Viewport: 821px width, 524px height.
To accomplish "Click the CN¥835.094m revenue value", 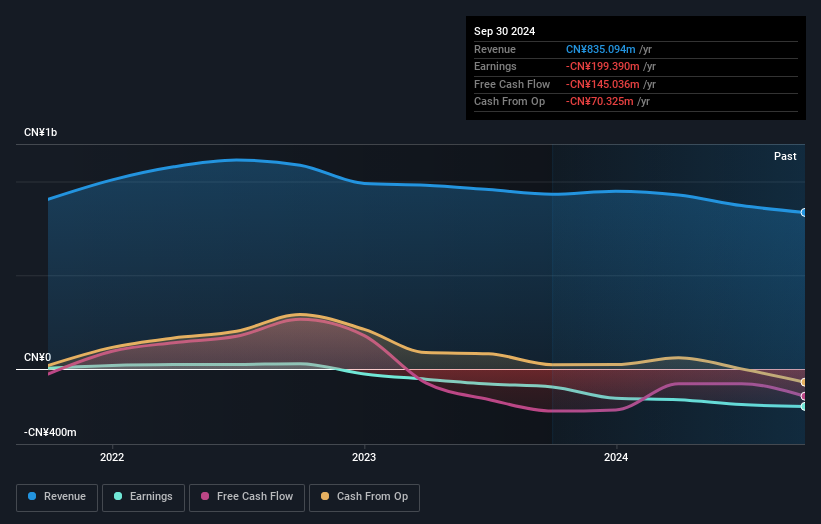I will point(601,49).
